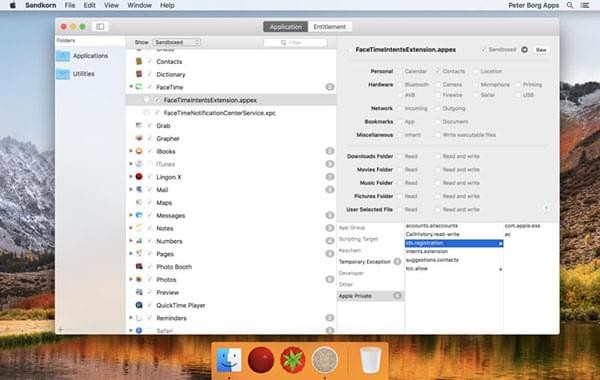Open the tomato app in the Dock
Image resolution: width=600 pixels, height=380 pixels.
click(292, 360)
